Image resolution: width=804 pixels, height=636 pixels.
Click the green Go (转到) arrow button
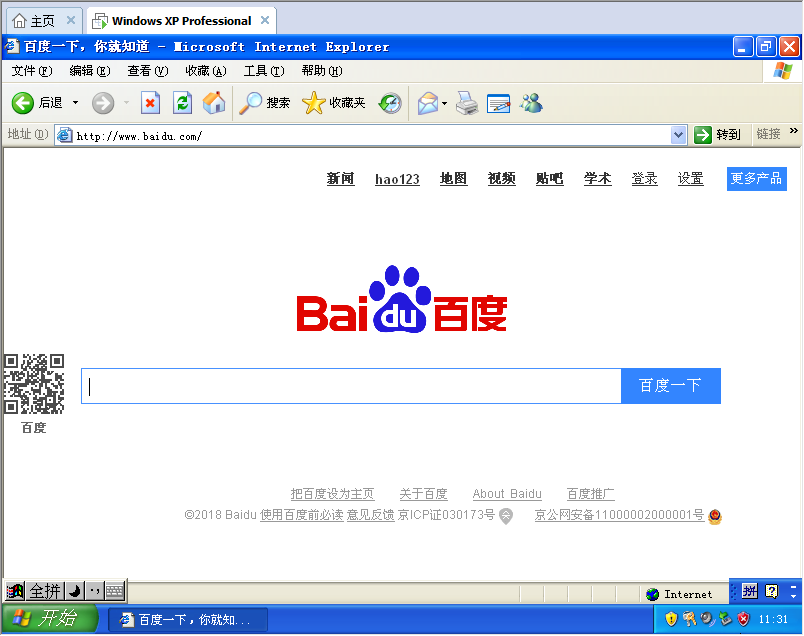pyautogui.click(x=703, y=135)
